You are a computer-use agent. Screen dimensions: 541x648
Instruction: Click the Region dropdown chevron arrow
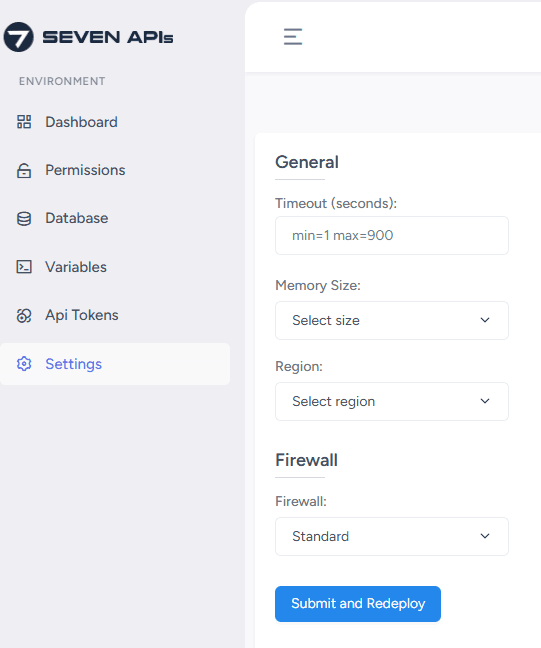(x=485, y=401)
